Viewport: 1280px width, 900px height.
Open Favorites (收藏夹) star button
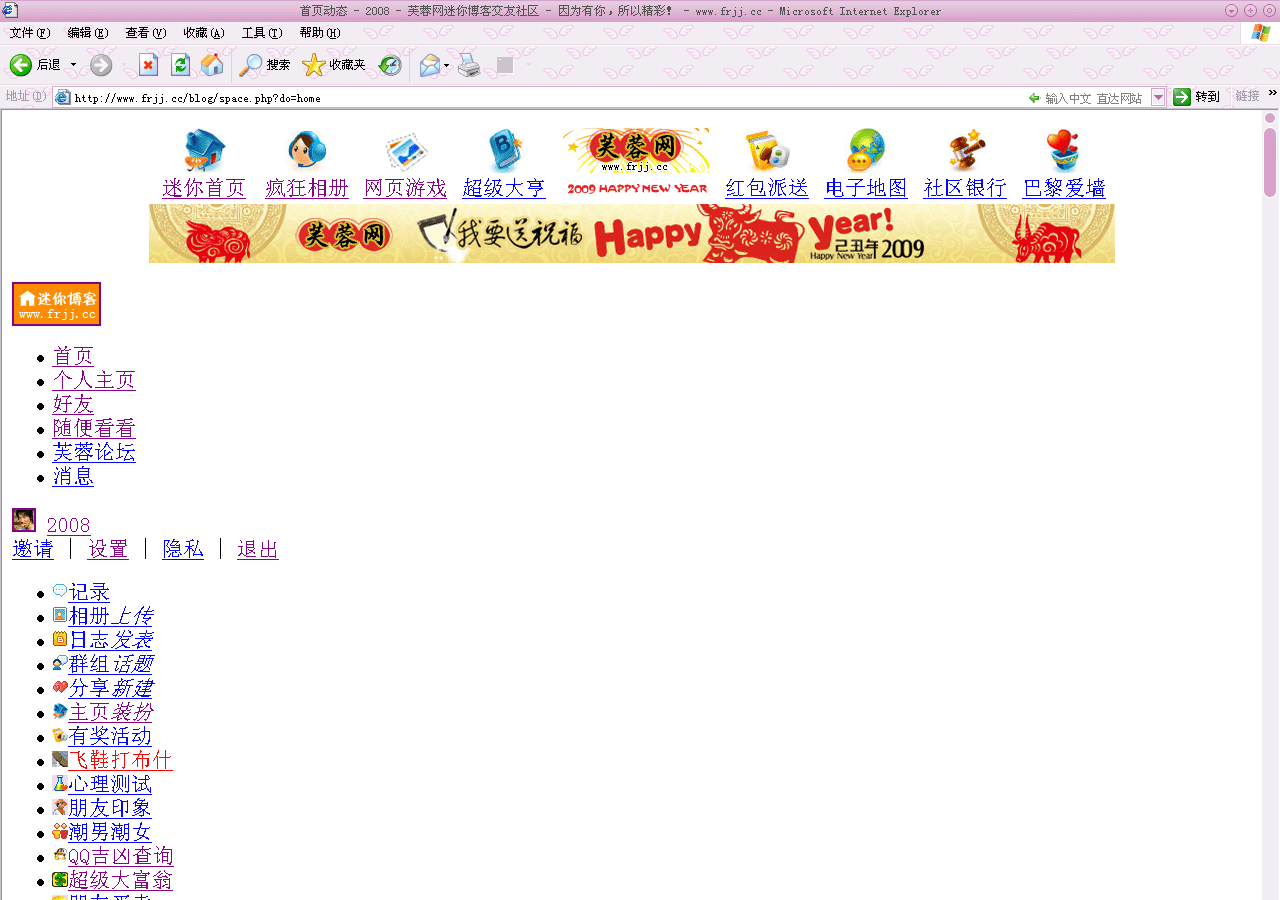[x=334, y=65]
